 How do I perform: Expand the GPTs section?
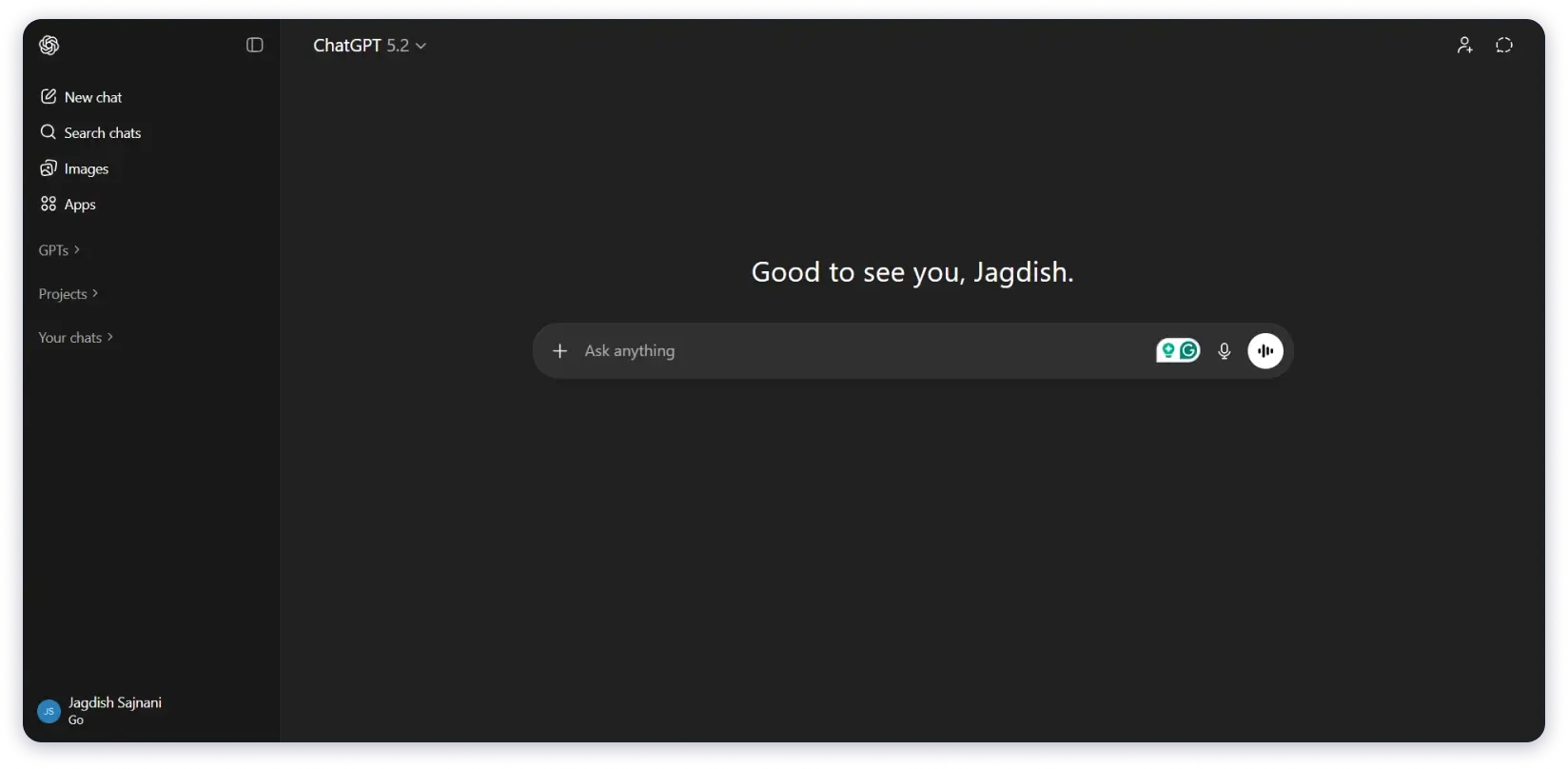pyautogui.click(x=59, y=250)
